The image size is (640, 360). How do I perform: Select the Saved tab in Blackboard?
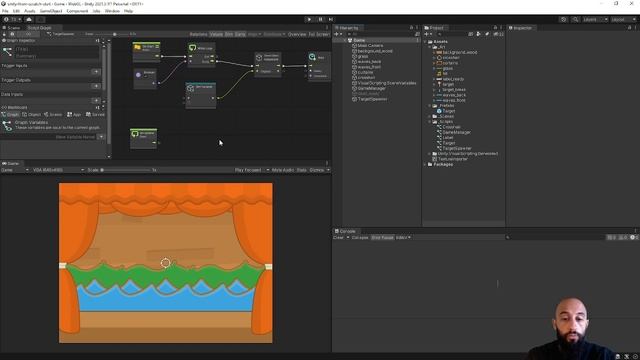[x=95, y=115]
